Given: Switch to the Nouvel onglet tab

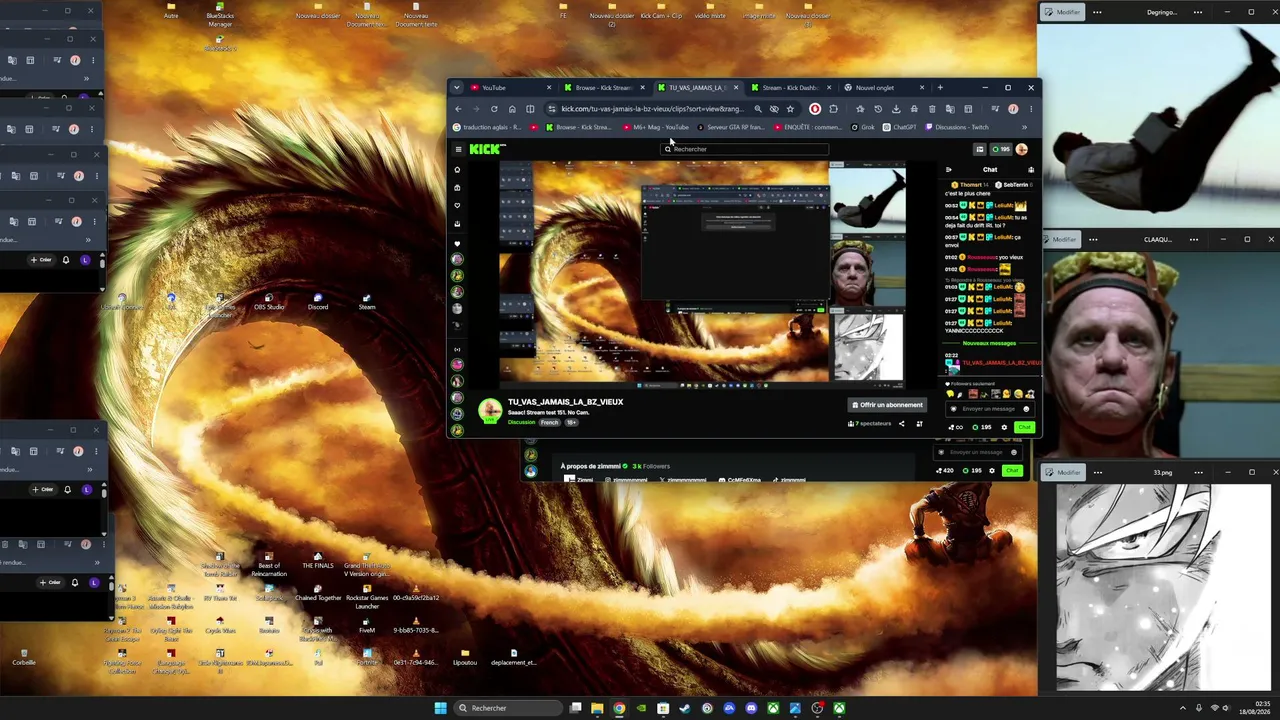Looking at the screenshot, I should [883, 87].
